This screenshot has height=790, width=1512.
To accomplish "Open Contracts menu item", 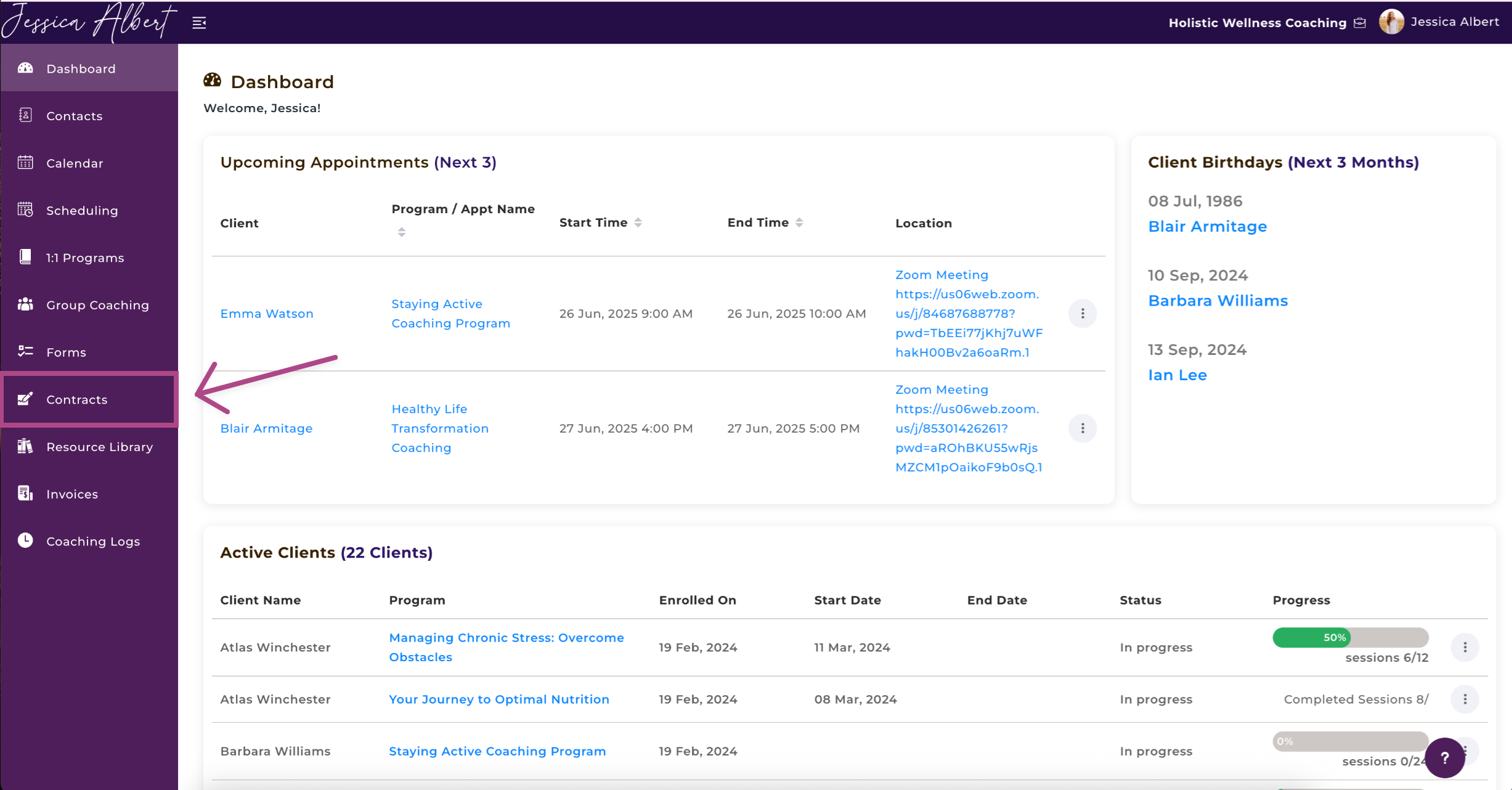I will pyautogui.click(x=89, y=399).
